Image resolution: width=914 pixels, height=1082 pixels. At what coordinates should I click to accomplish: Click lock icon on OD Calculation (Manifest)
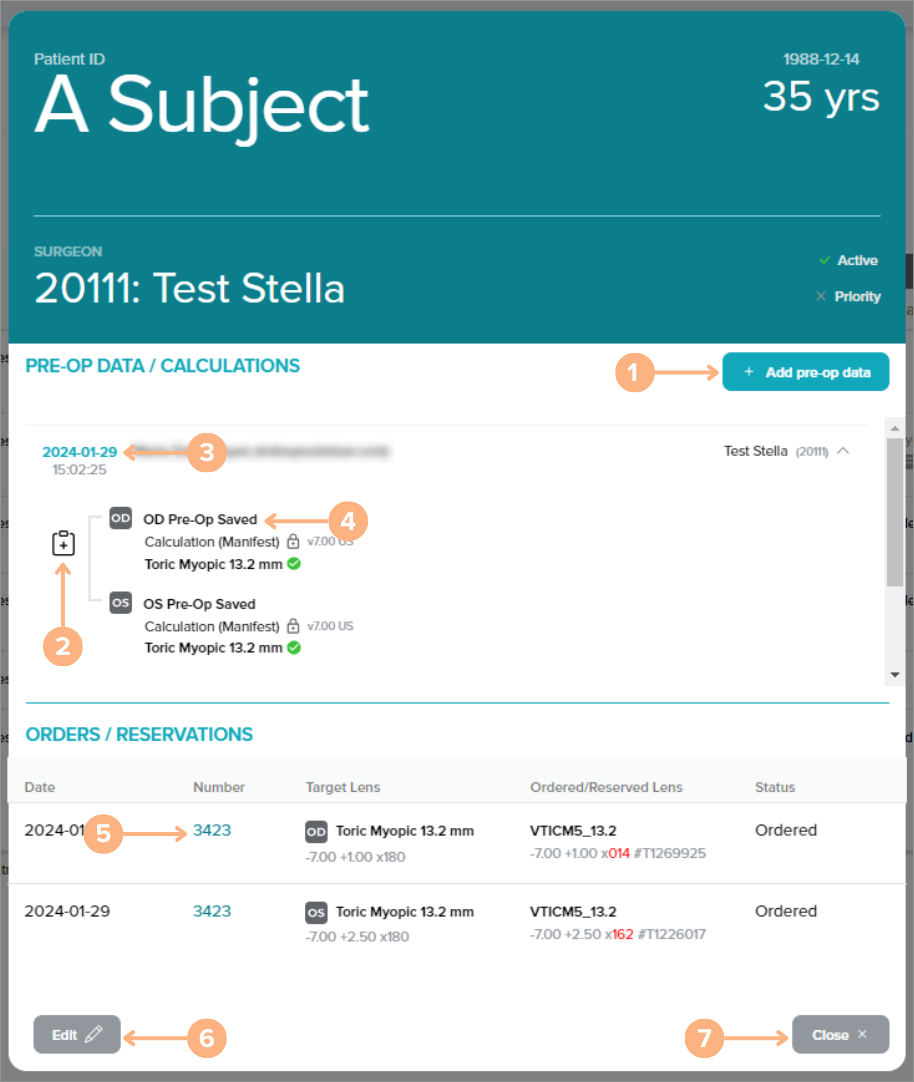(x=293, y=542)
